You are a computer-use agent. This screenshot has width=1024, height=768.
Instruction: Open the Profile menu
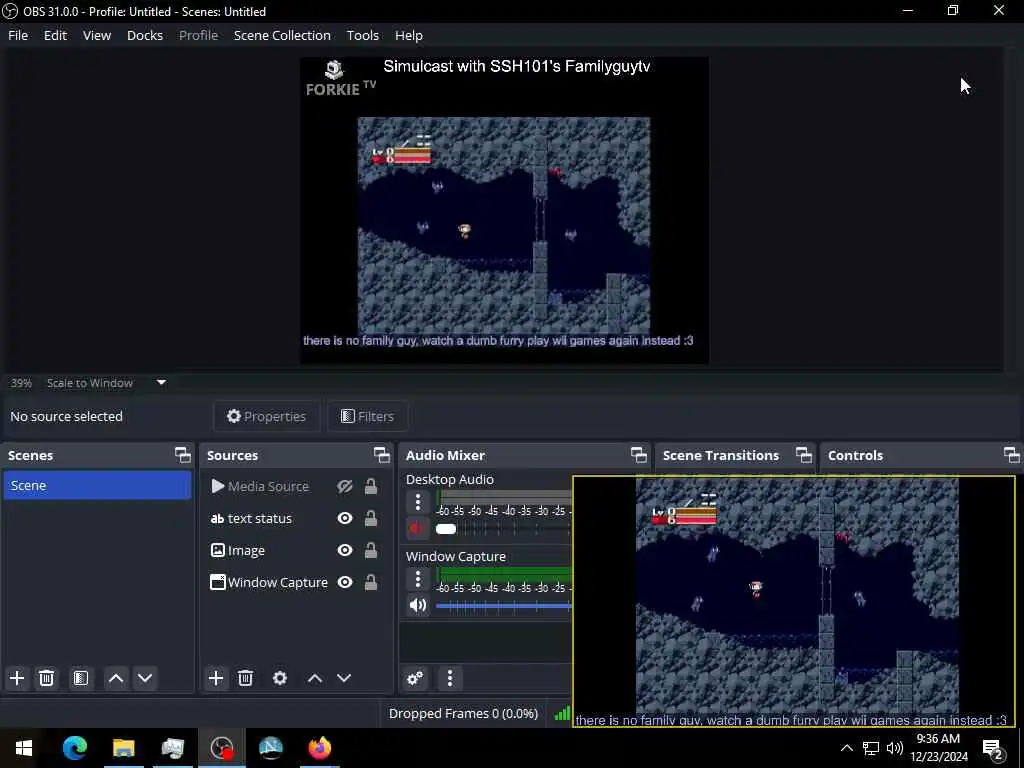click(x=199, y=35)
